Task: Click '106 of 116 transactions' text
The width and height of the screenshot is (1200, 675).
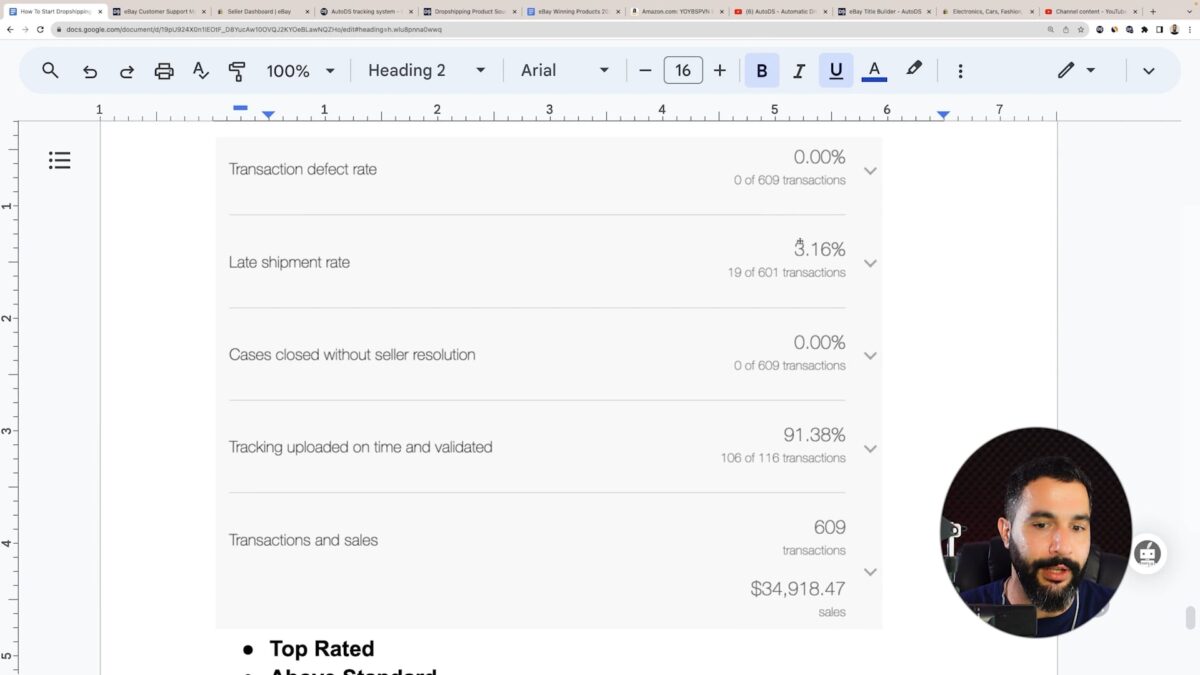Action: click(783, 458)
